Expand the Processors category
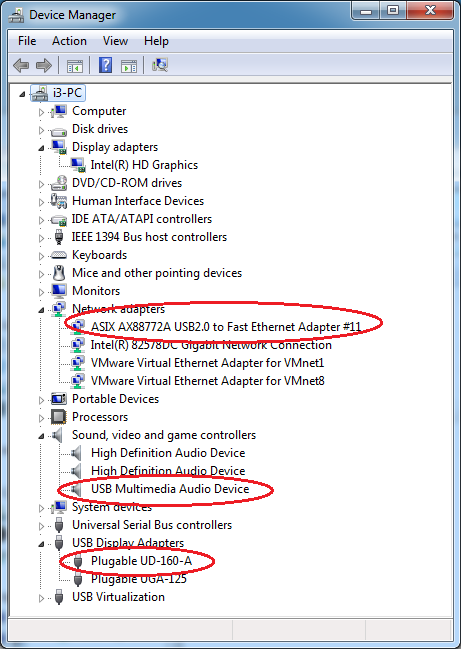The image size is (461, 649). pyautogui.click(x=41, y=418)
